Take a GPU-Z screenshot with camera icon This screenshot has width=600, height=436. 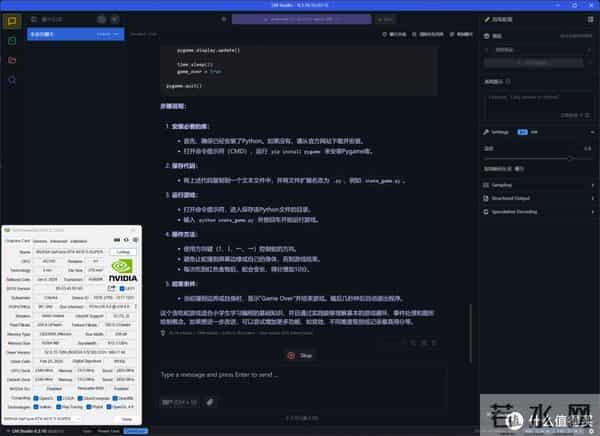pyautogui.click(x=117, y=240)
